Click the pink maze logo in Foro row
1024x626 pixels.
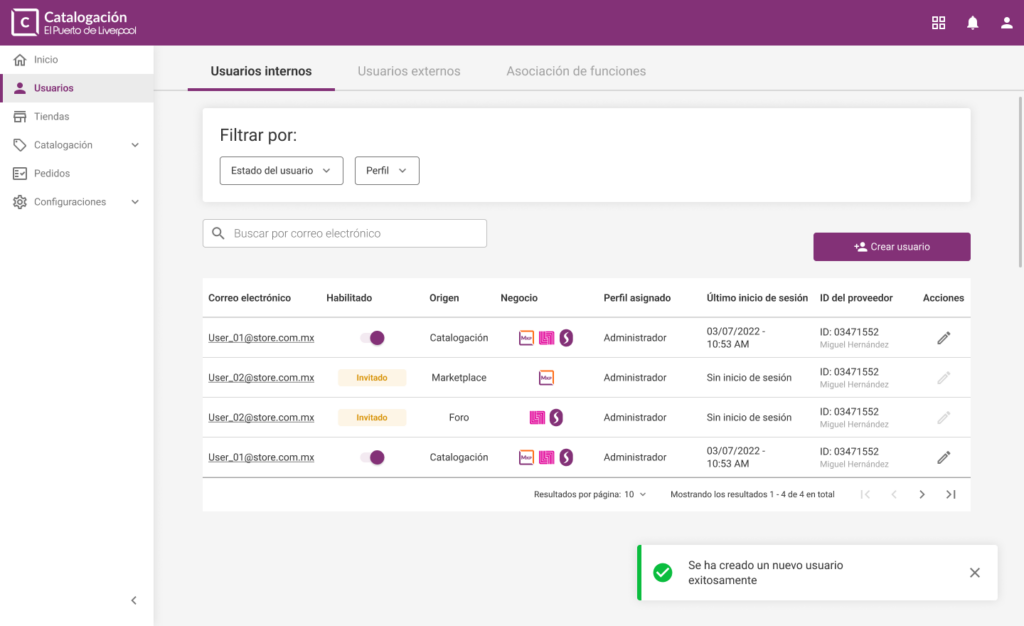click(537, 417)
